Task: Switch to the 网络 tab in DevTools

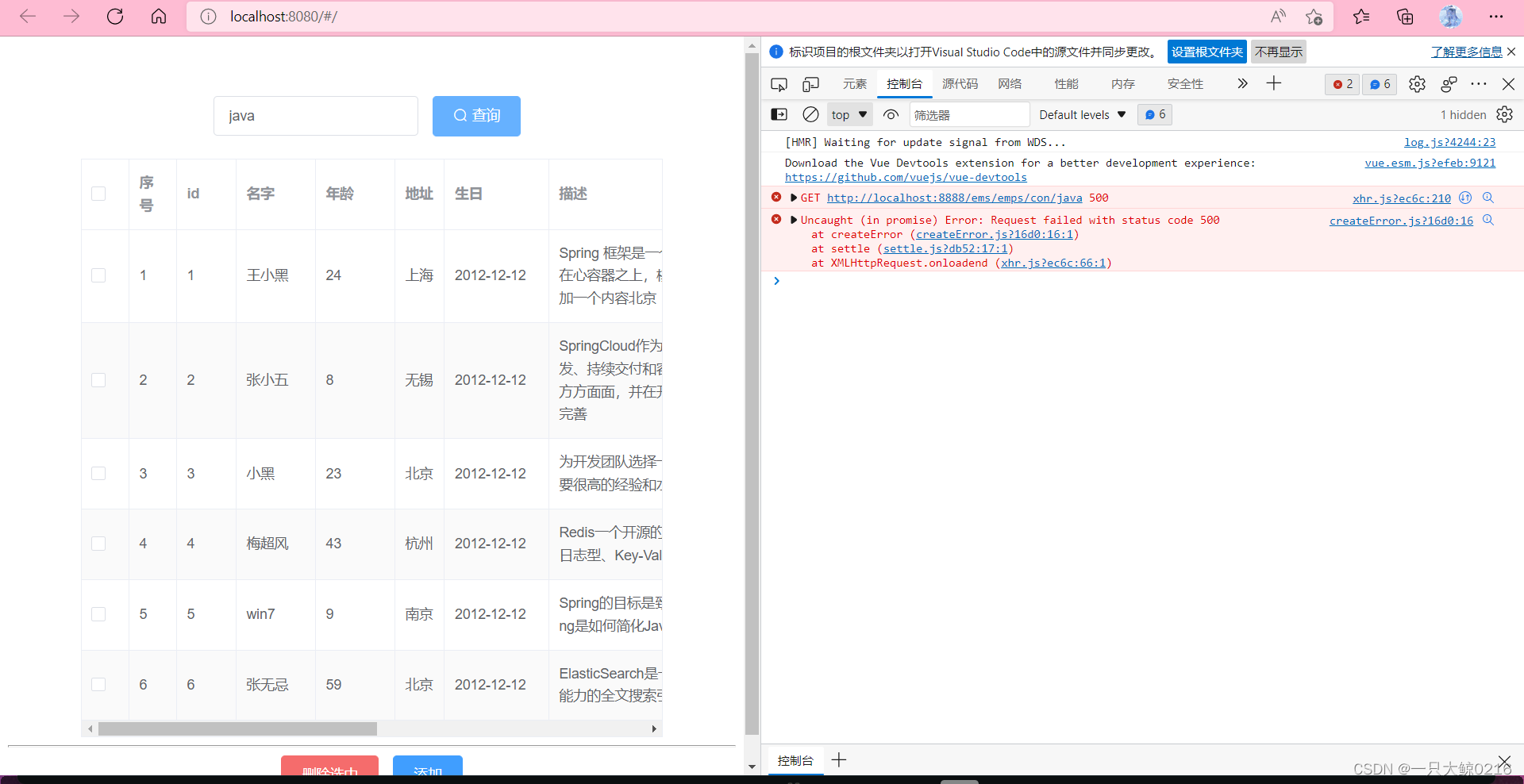Action: click(x=1009, y=83)
